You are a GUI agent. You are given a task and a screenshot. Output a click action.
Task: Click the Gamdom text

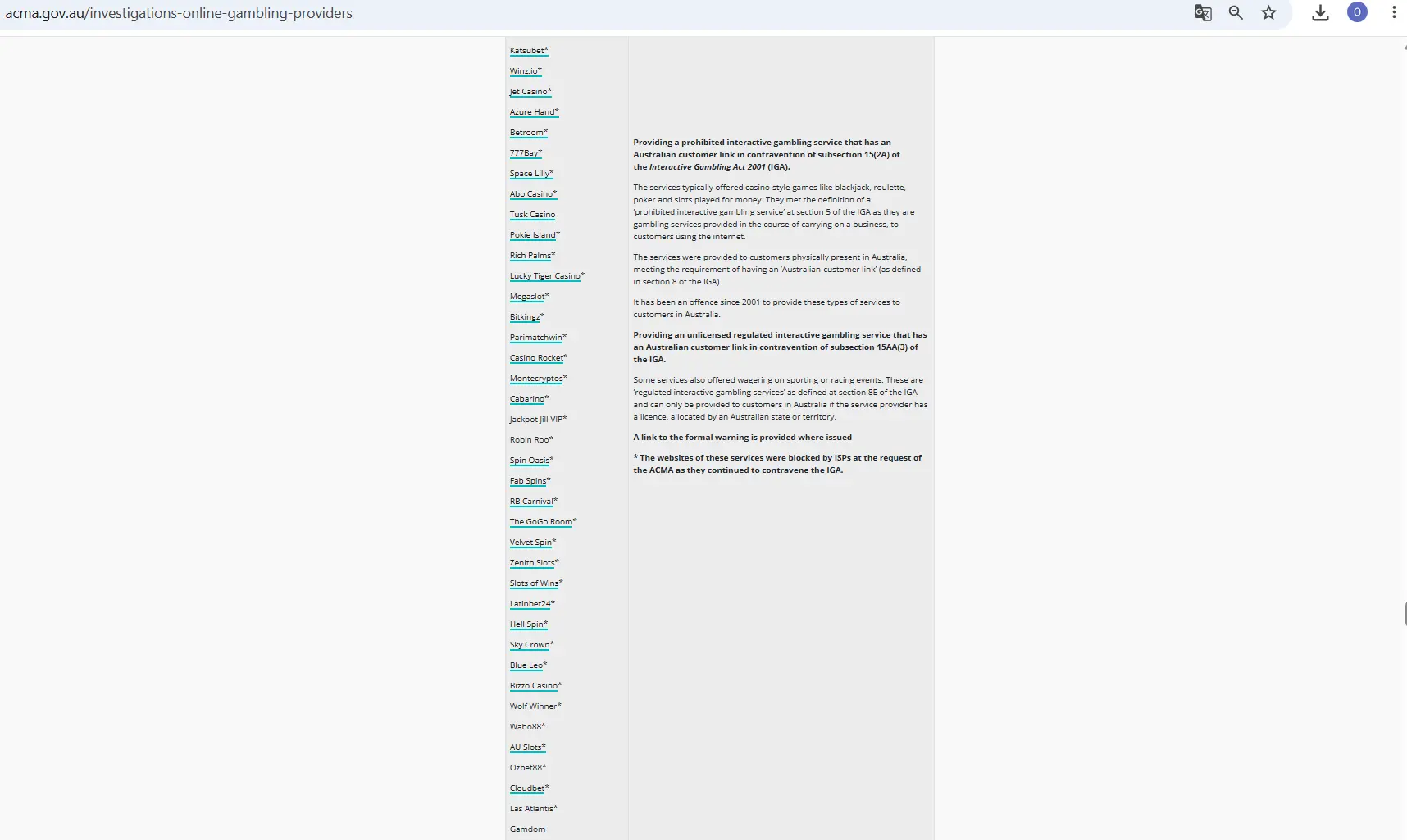pos(527,829)
